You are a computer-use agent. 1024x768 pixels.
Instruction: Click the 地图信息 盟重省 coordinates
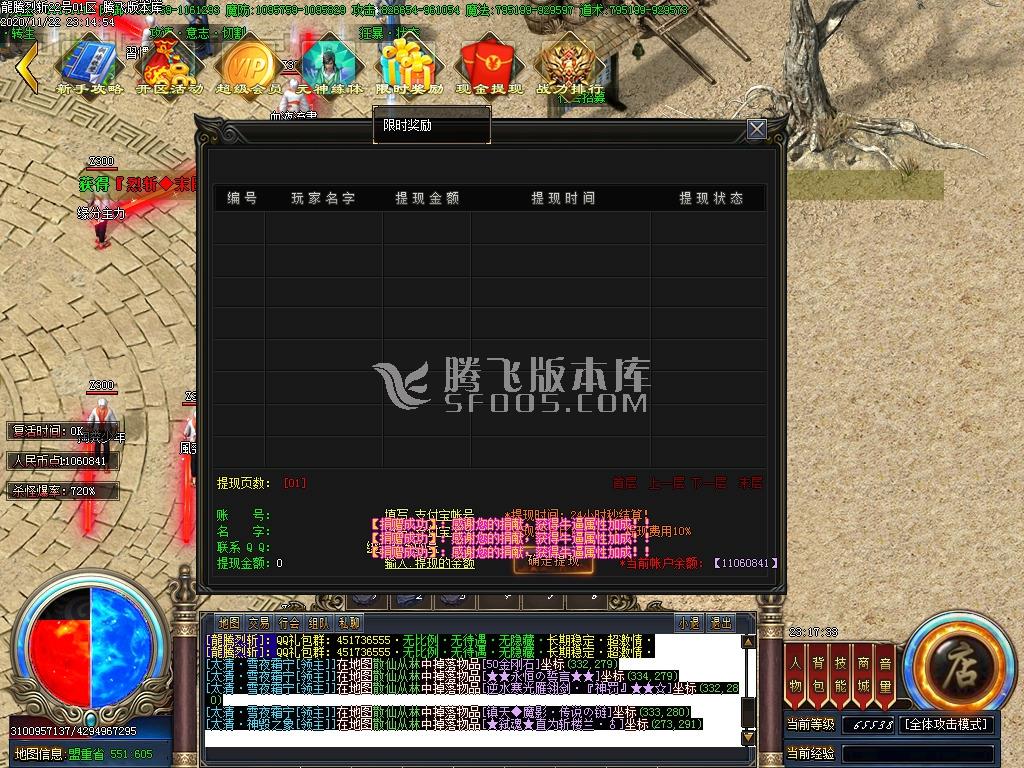click(83, 754)
